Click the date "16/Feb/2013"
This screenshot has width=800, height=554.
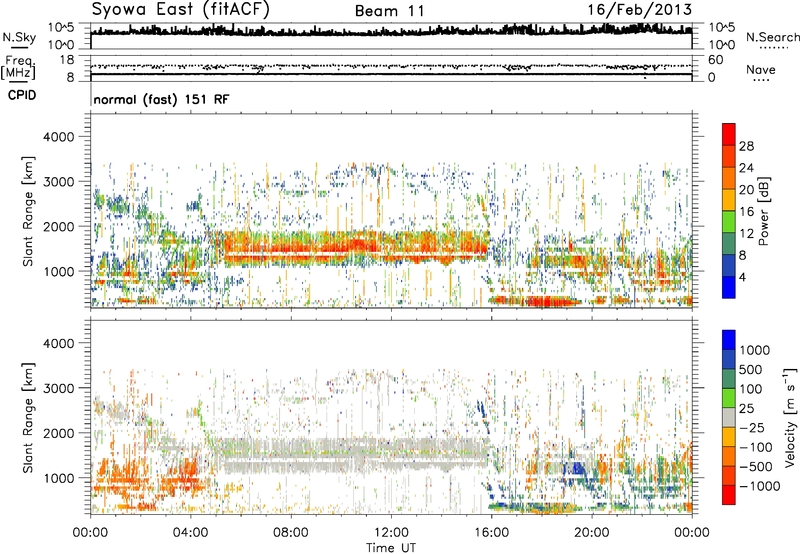[639, 10]
